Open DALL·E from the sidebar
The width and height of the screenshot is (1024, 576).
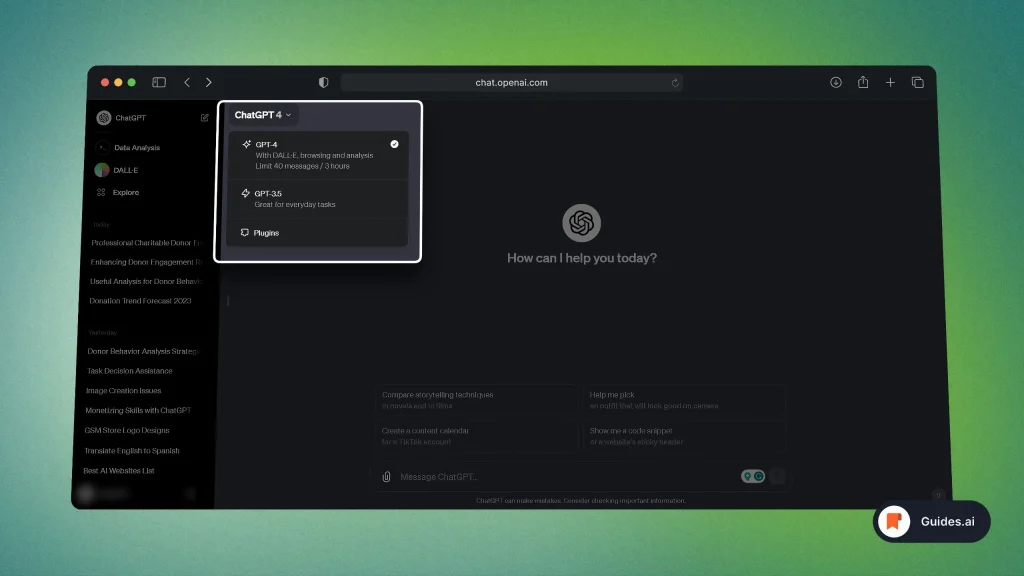117,170
